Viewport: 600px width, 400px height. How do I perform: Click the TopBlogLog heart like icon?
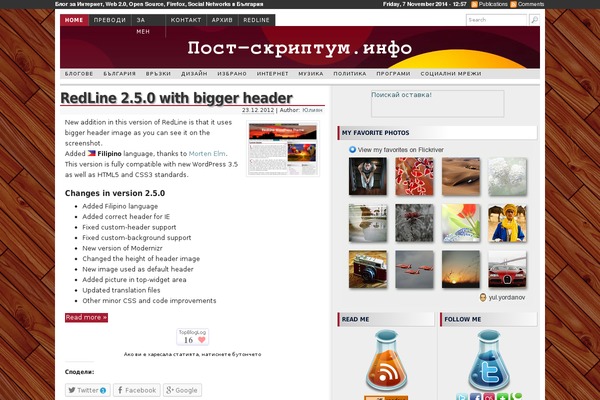pyautogui.click(x=202, y=340)
